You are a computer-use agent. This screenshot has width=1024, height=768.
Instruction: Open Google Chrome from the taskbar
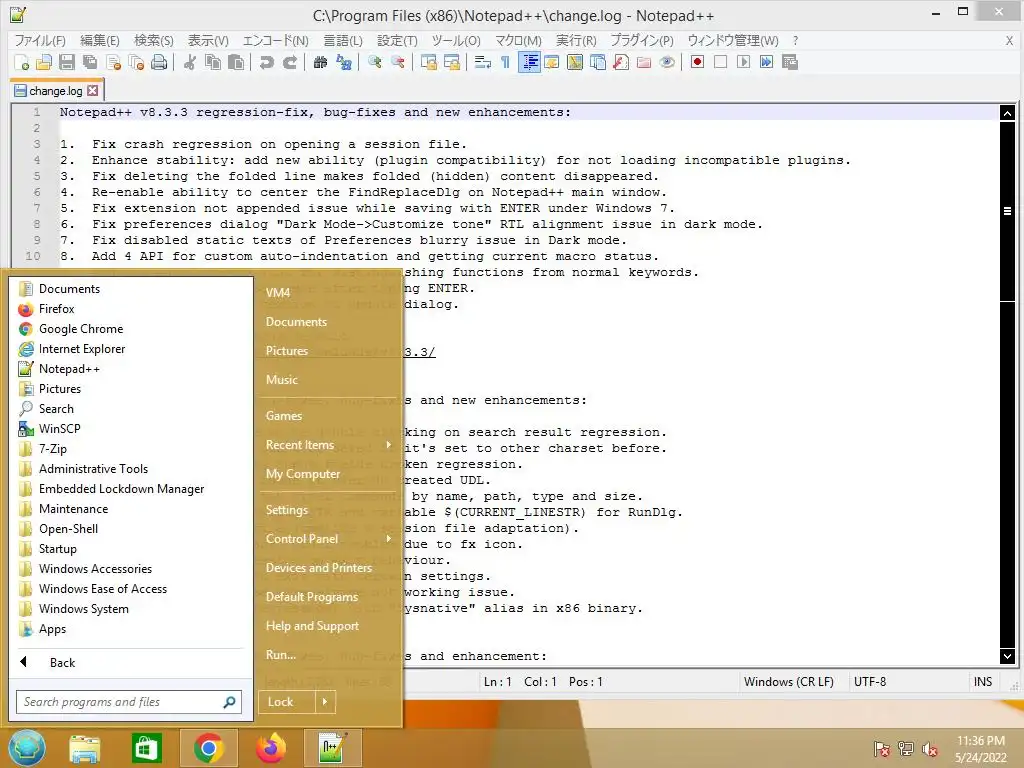point(208,748)
